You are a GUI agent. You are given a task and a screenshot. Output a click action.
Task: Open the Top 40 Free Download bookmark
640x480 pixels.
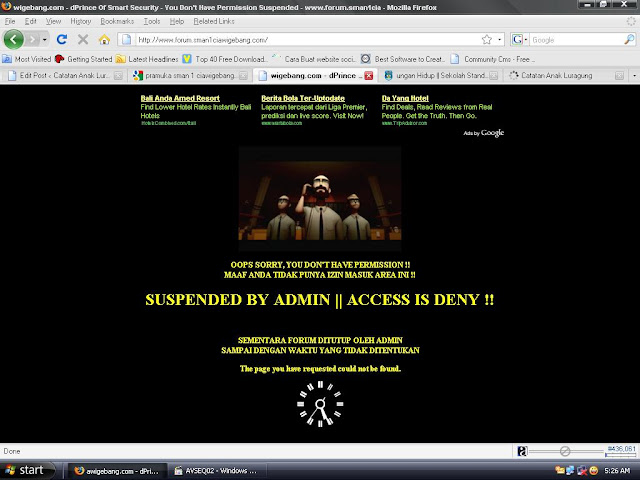225,59
